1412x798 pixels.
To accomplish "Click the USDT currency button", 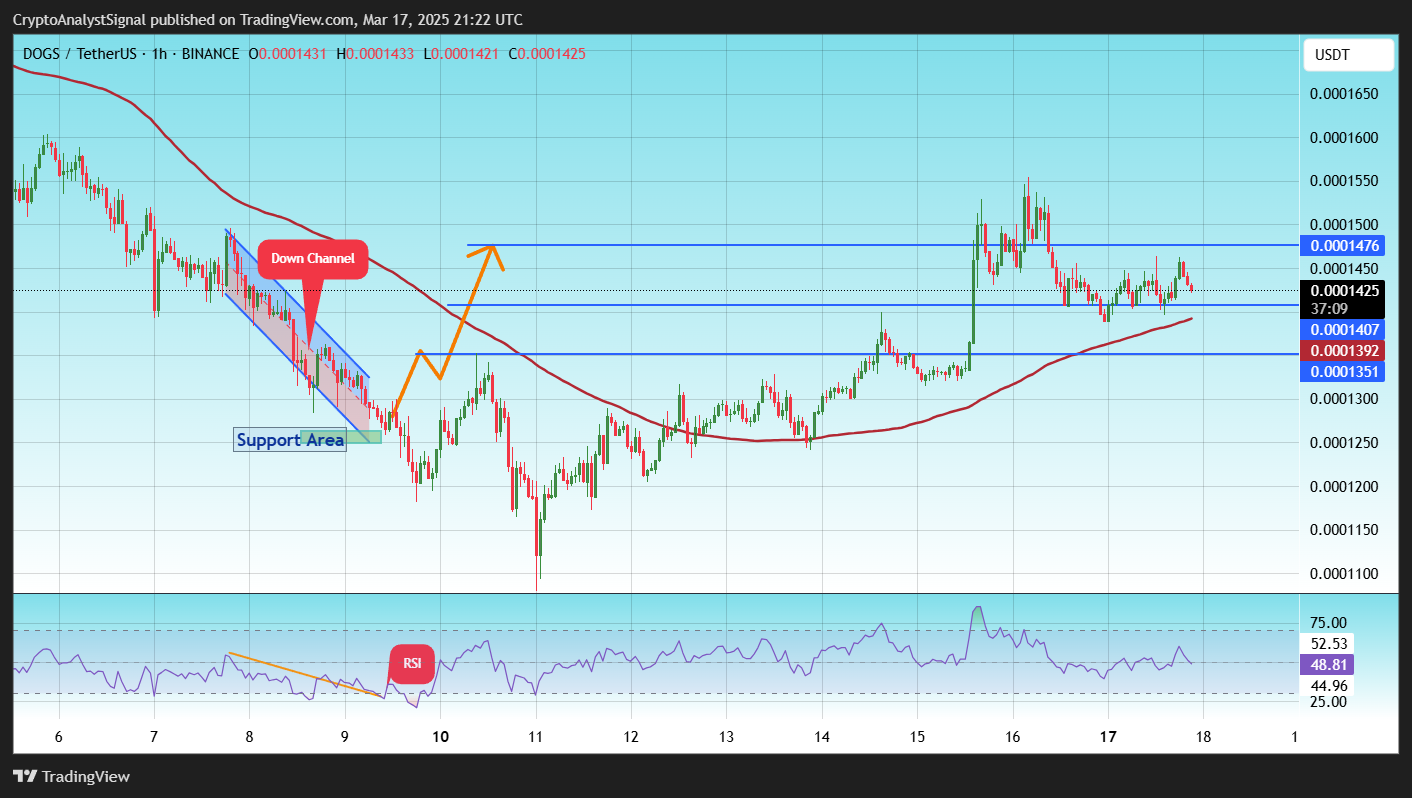I will click(x=1349, y=55).
